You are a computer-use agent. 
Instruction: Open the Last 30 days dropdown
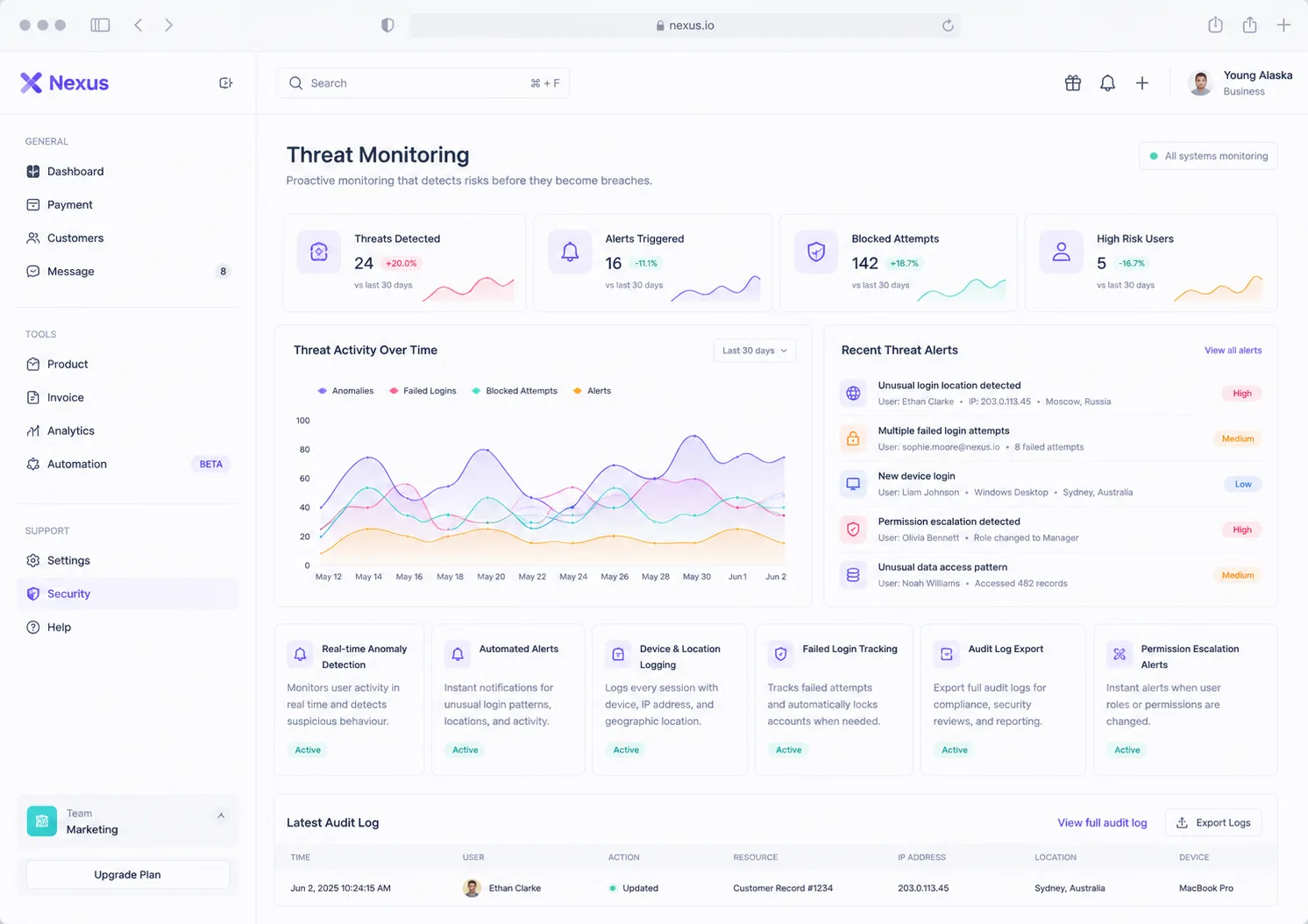754,351
